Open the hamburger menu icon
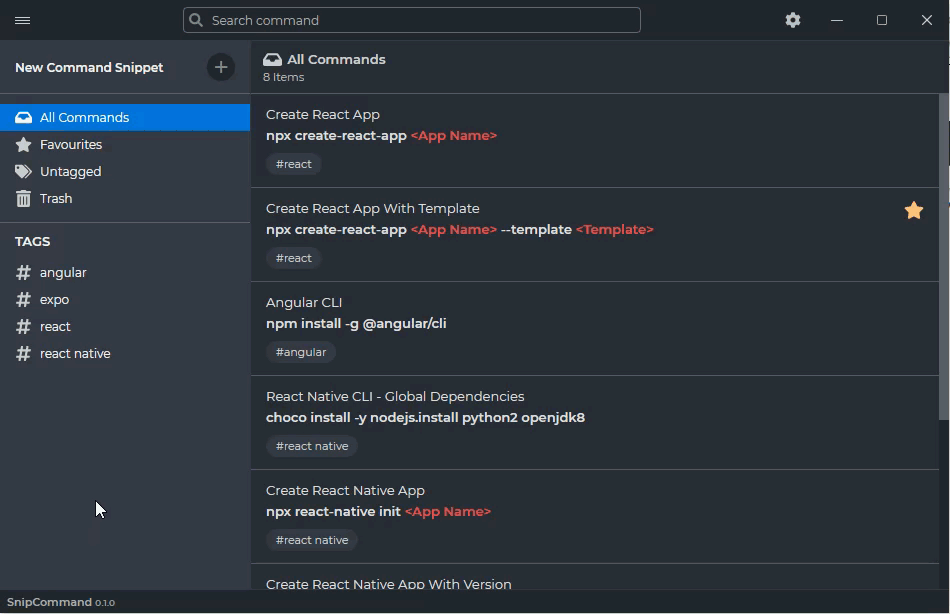Image resolution: width=950 pixels, height=614 pixels. pos(22,21)
